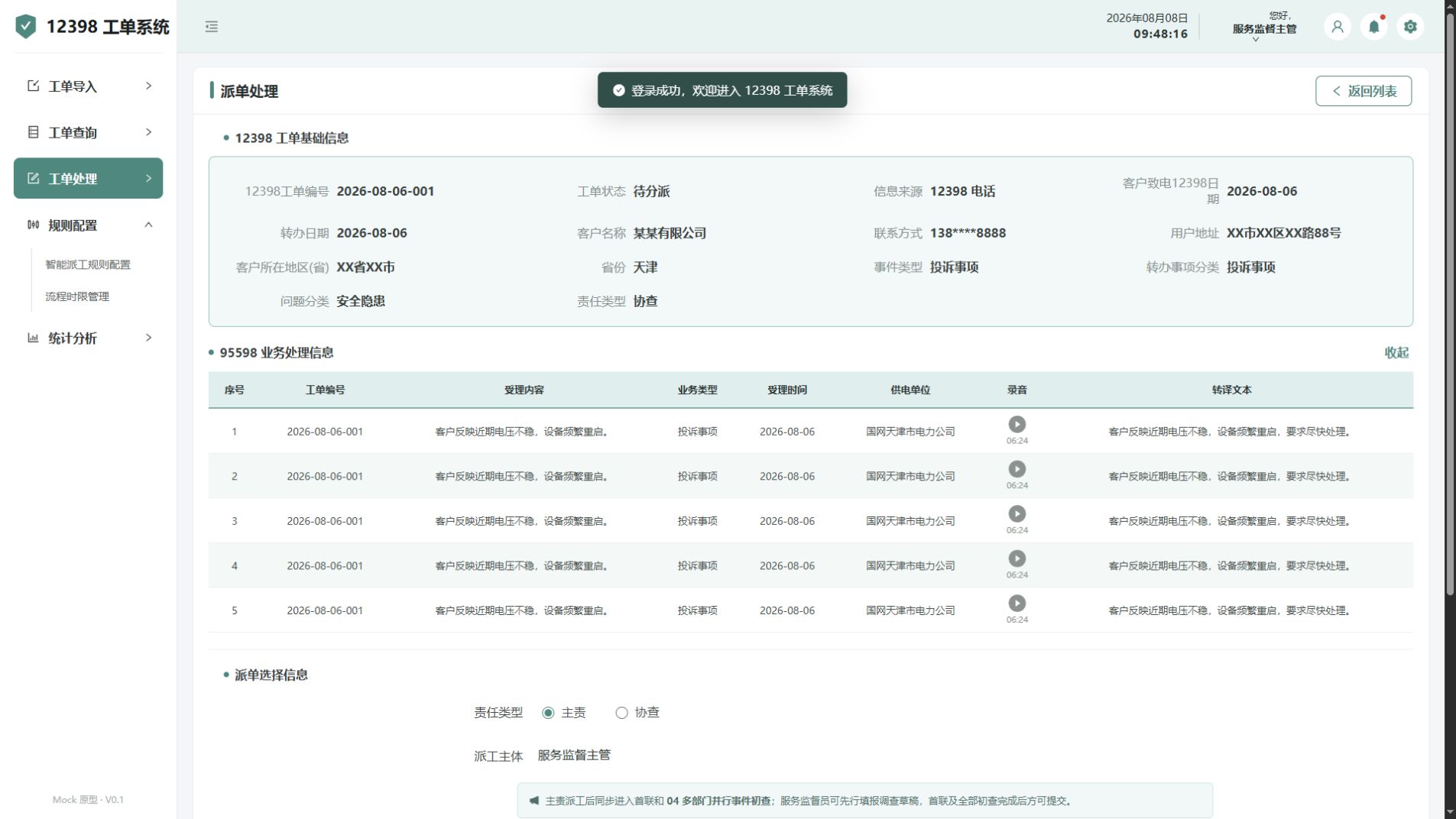The image size is (1456, 819).
Task: Click the scrollbar up arrow
Action: [1450, 6]
